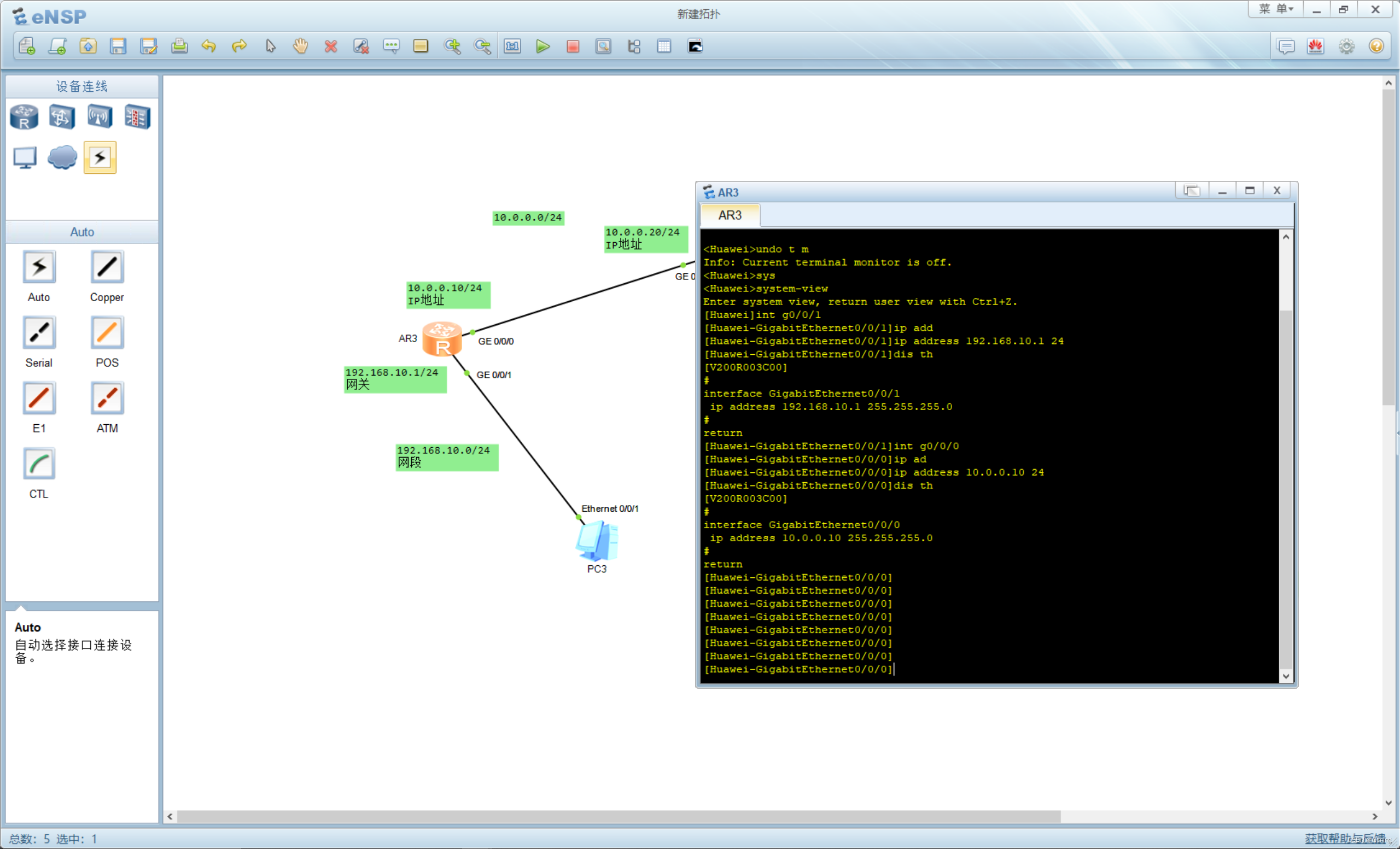Open the help question mark icon
Screen dimensions: 1400x849
tap(1376, 46)
